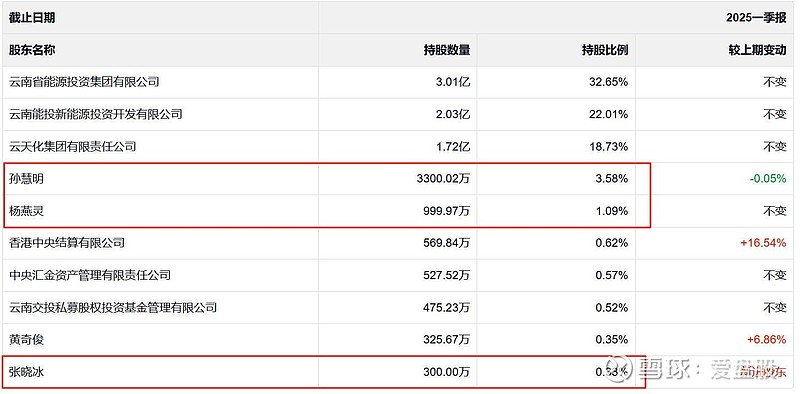
Task: Click the 股东名称 column header
Action: tap(32, 50)
